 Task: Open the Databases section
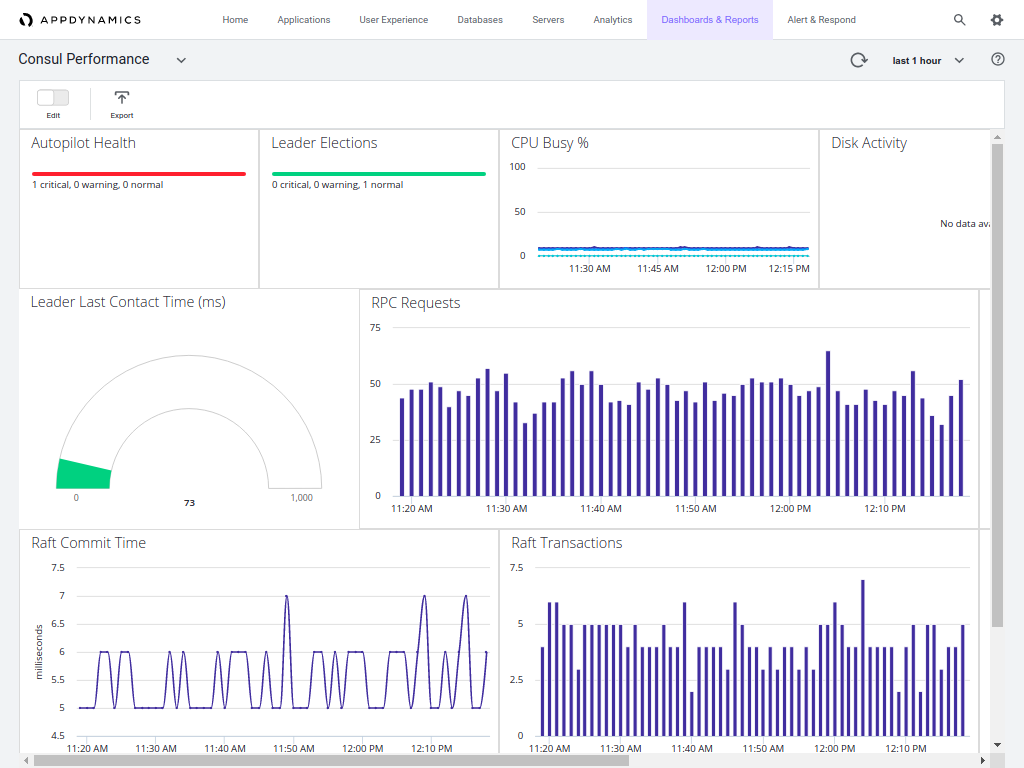480,19
